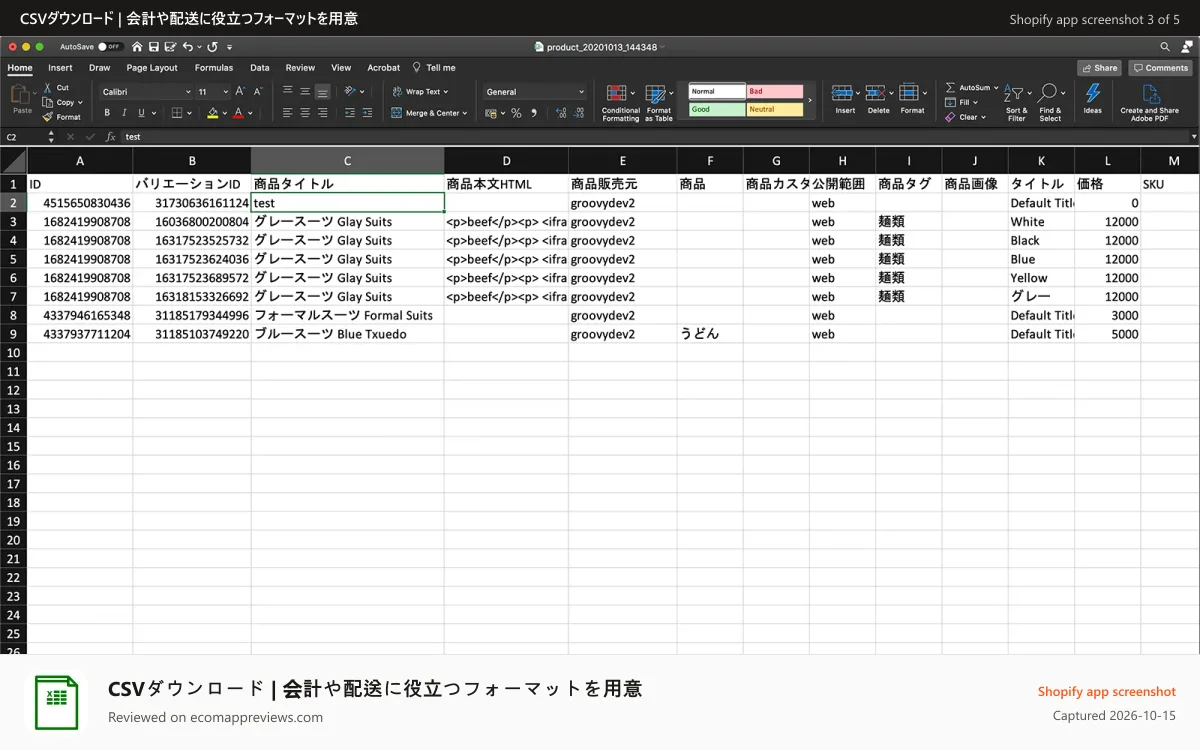Click cell フォーマルスーツ Formal Suits

(347, 315)
